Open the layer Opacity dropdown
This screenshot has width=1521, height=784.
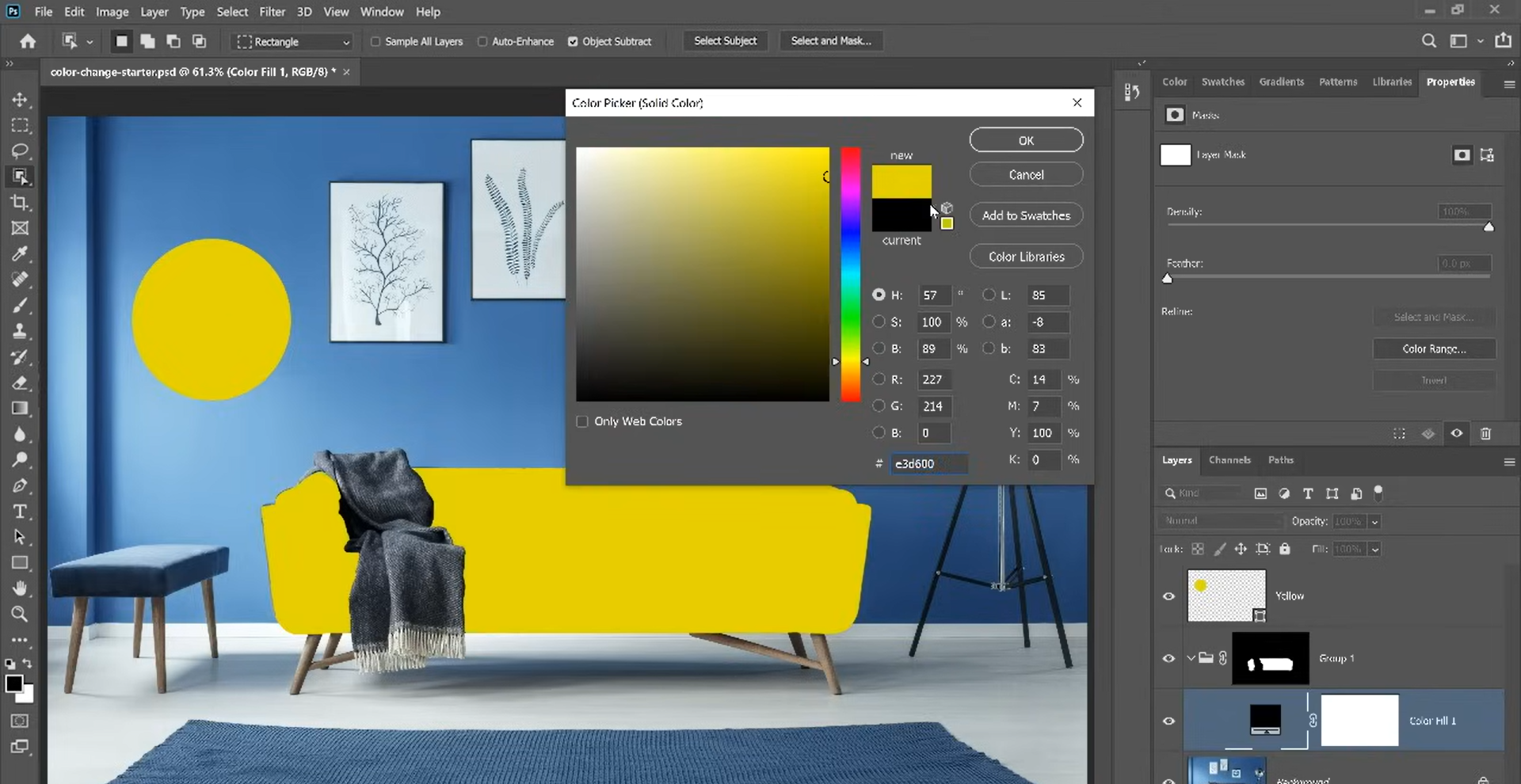pyautogui.click(x=1375, y=521)
